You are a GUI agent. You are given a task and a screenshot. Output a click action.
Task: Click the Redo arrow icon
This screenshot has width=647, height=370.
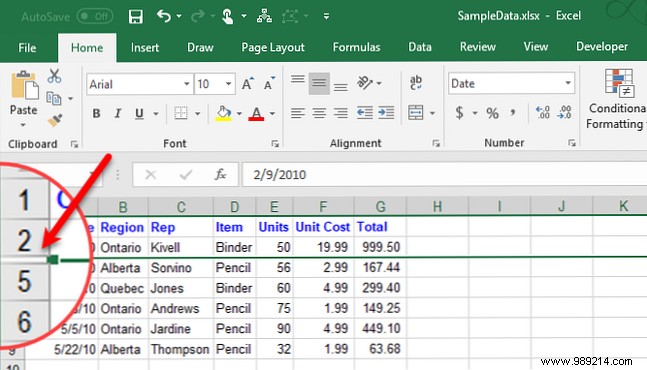tap(197, 16)
